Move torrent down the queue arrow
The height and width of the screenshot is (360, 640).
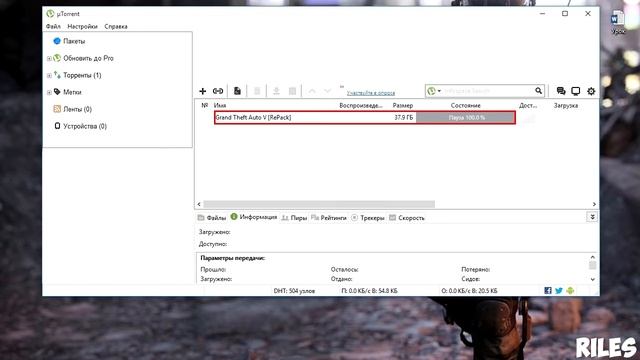coord(328,91)
